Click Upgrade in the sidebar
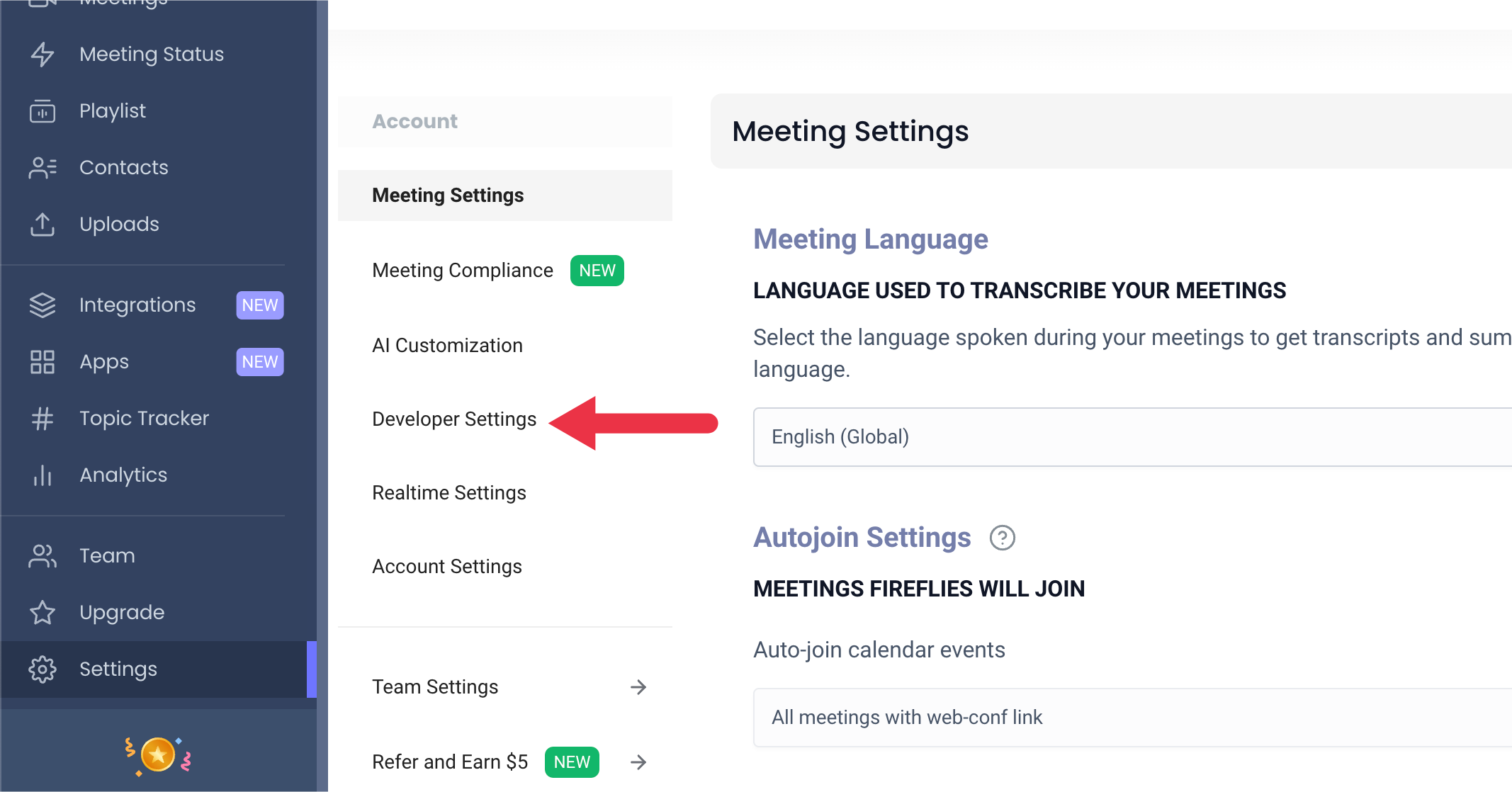The height and width of the screenshot is (792, 1512). click(x=122, y=613)
